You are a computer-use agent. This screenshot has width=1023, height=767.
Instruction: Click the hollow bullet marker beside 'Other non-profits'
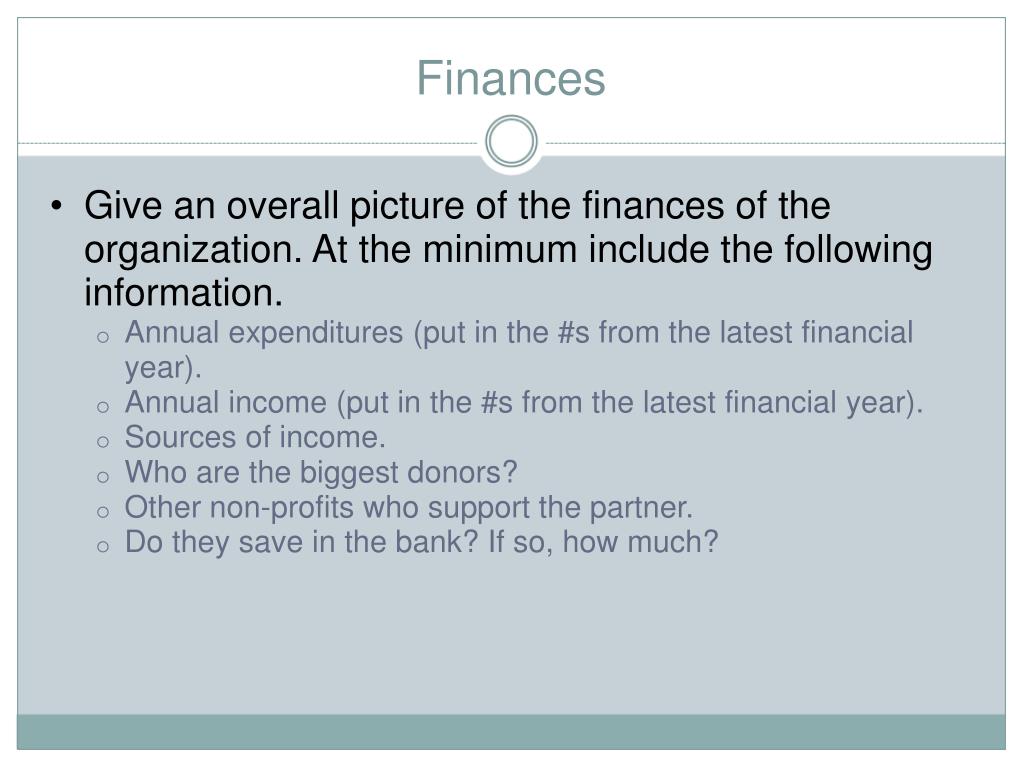click(102, 511)
